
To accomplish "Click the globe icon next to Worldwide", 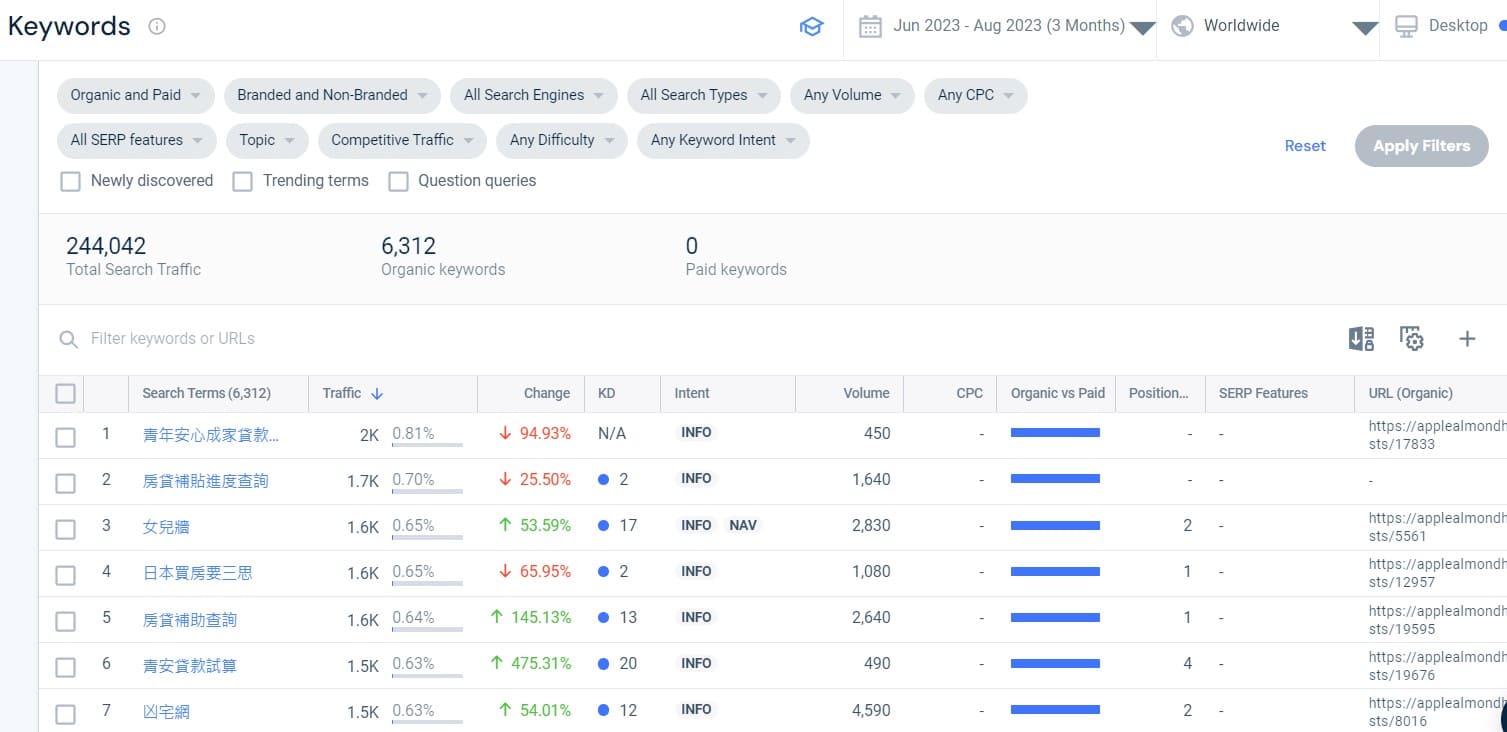I will [x=1183, y=25].
